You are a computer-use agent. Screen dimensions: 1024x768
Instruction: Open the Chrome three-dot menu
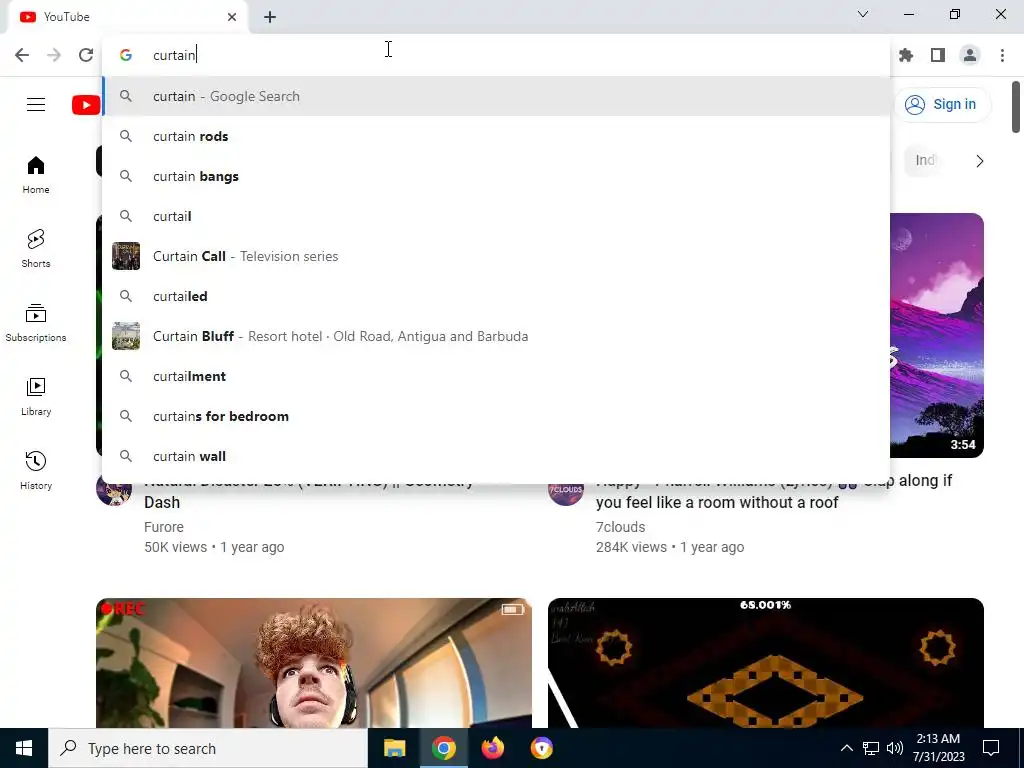(x=1002, y=55)
